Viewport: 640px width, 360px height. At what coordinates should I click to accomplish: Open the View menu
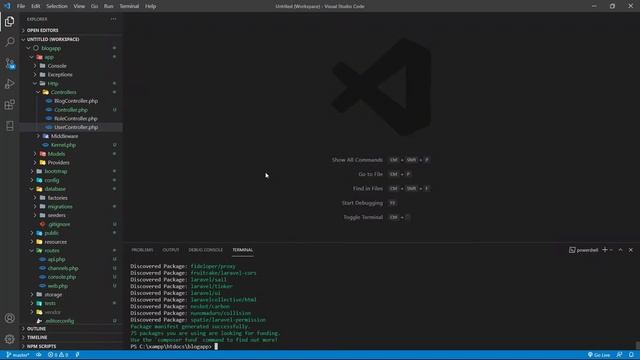79,6
